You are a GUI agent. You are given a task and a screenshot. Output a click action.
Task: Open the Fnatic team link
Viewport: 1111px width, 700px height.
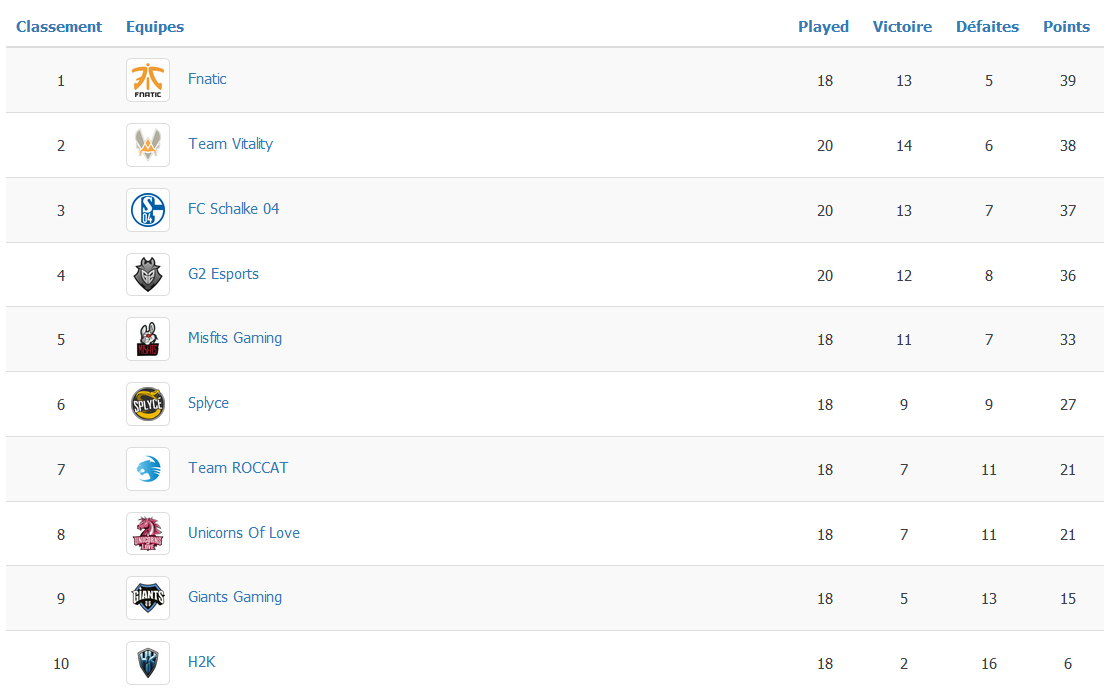click(207, 79)
